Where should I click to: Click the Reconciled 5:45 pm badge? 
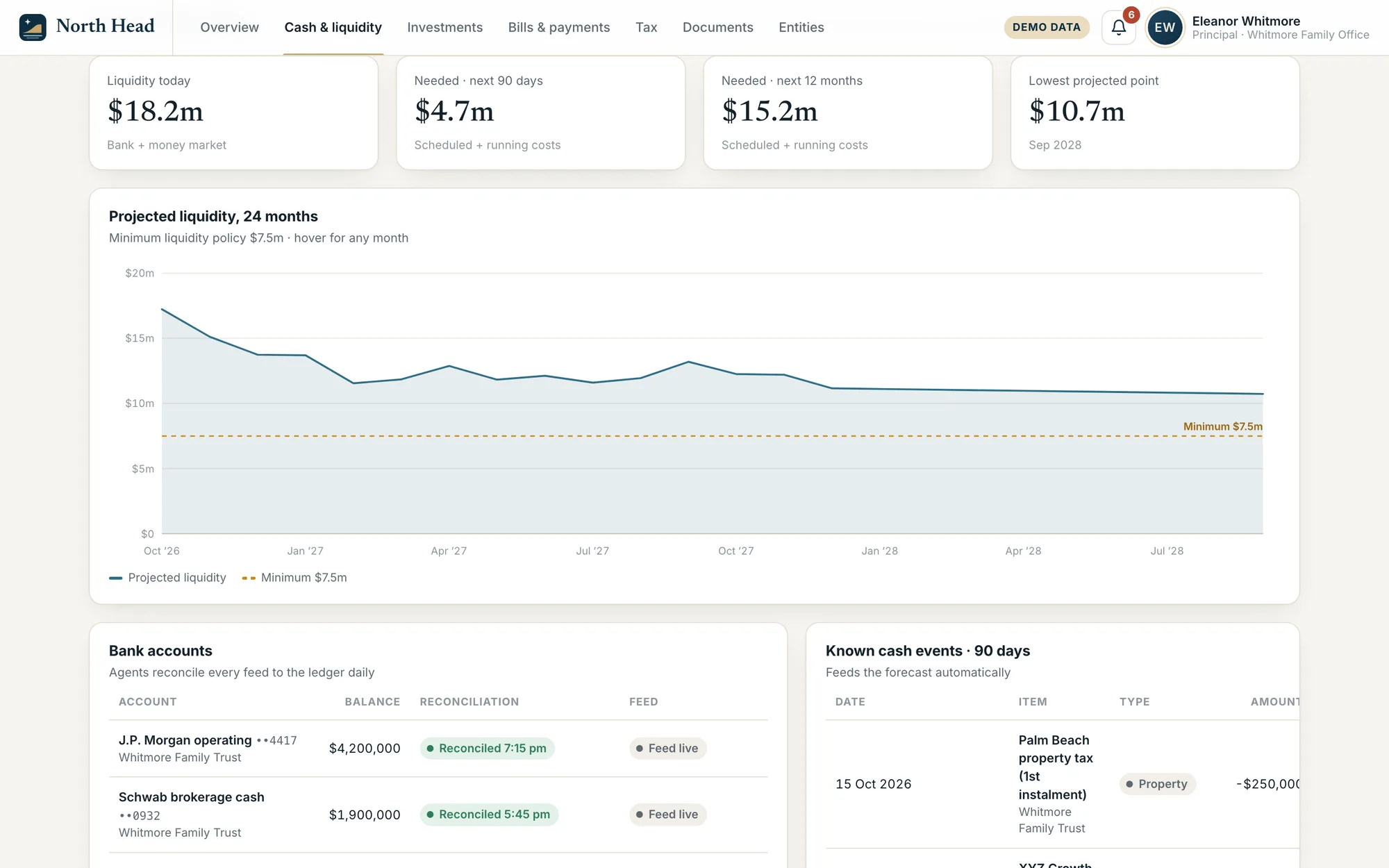point(489,815)
